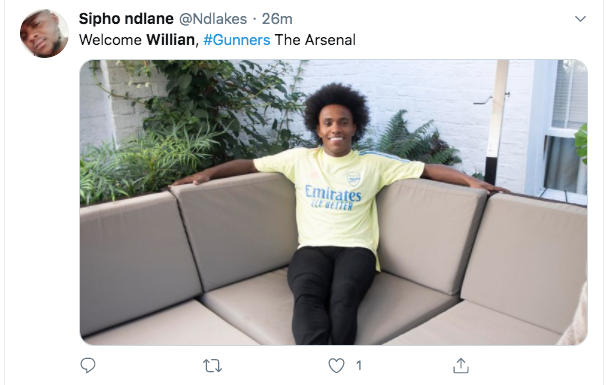Image resolution: width=607 pixels, height=385 pixels.
Task: Reply to the tweet using the speech bubble icon
Action: (x=88, y=365)
